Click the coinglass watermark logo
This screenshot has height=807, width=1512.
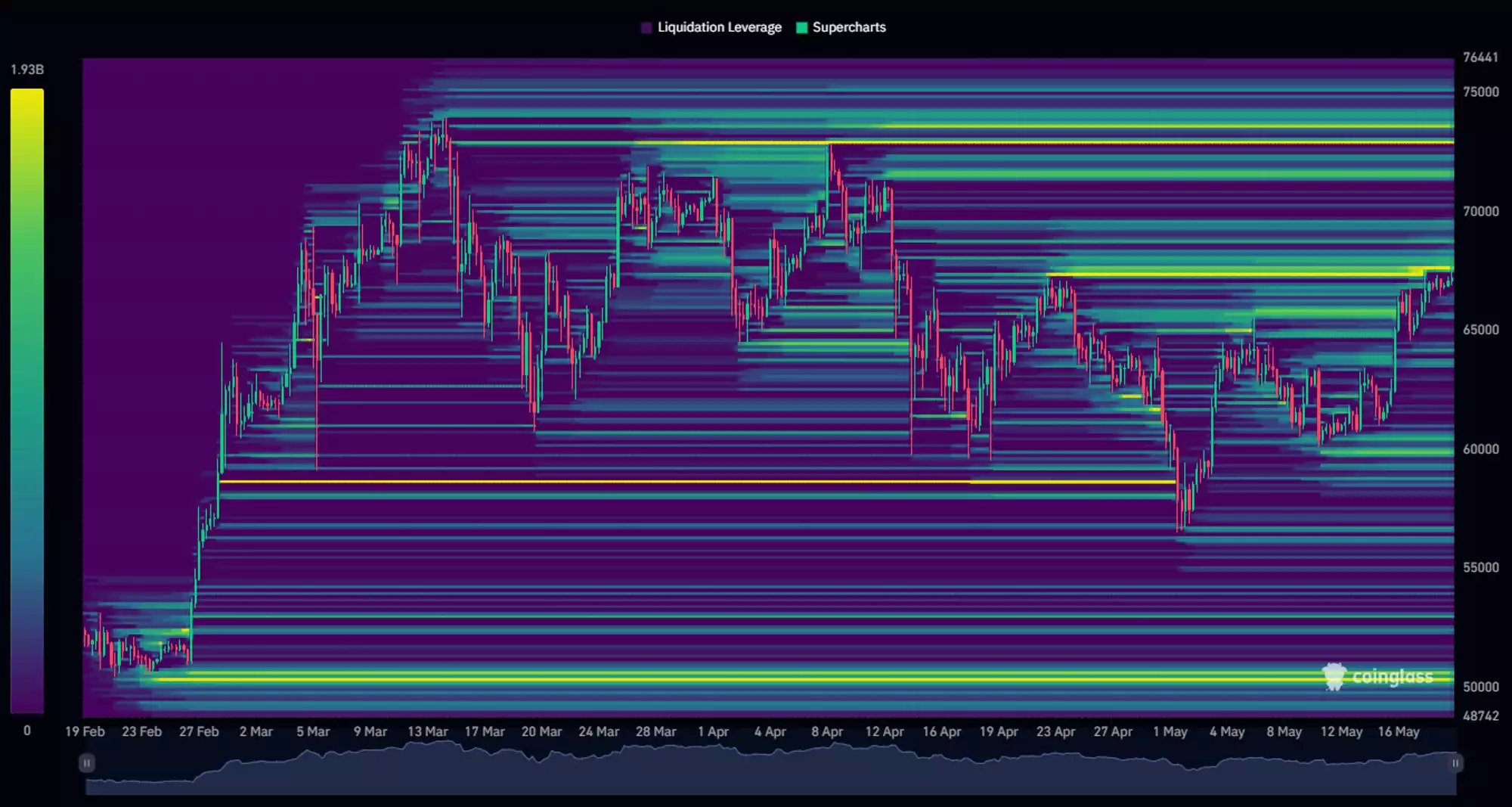pyautogui.click(x=1377, y=676)
